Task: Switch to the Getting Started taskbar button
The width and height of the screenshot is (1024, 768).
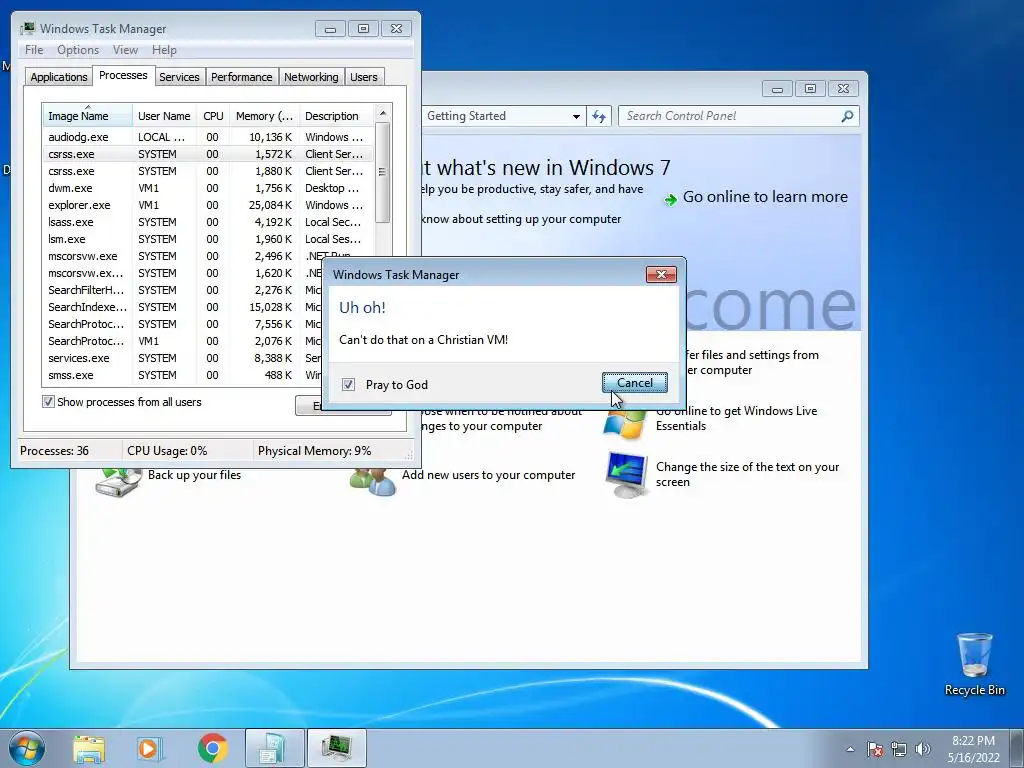Action: tap(274, 748)
